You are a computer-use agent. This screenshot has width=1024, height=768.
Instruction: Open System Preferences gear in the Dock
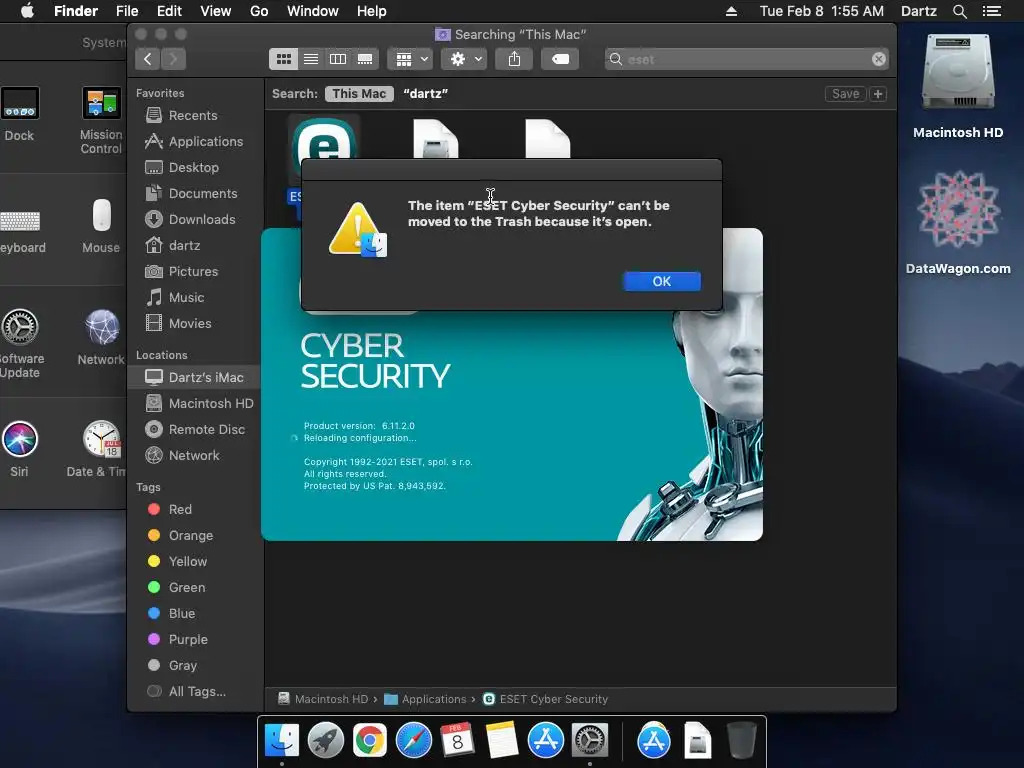point(590,741)
